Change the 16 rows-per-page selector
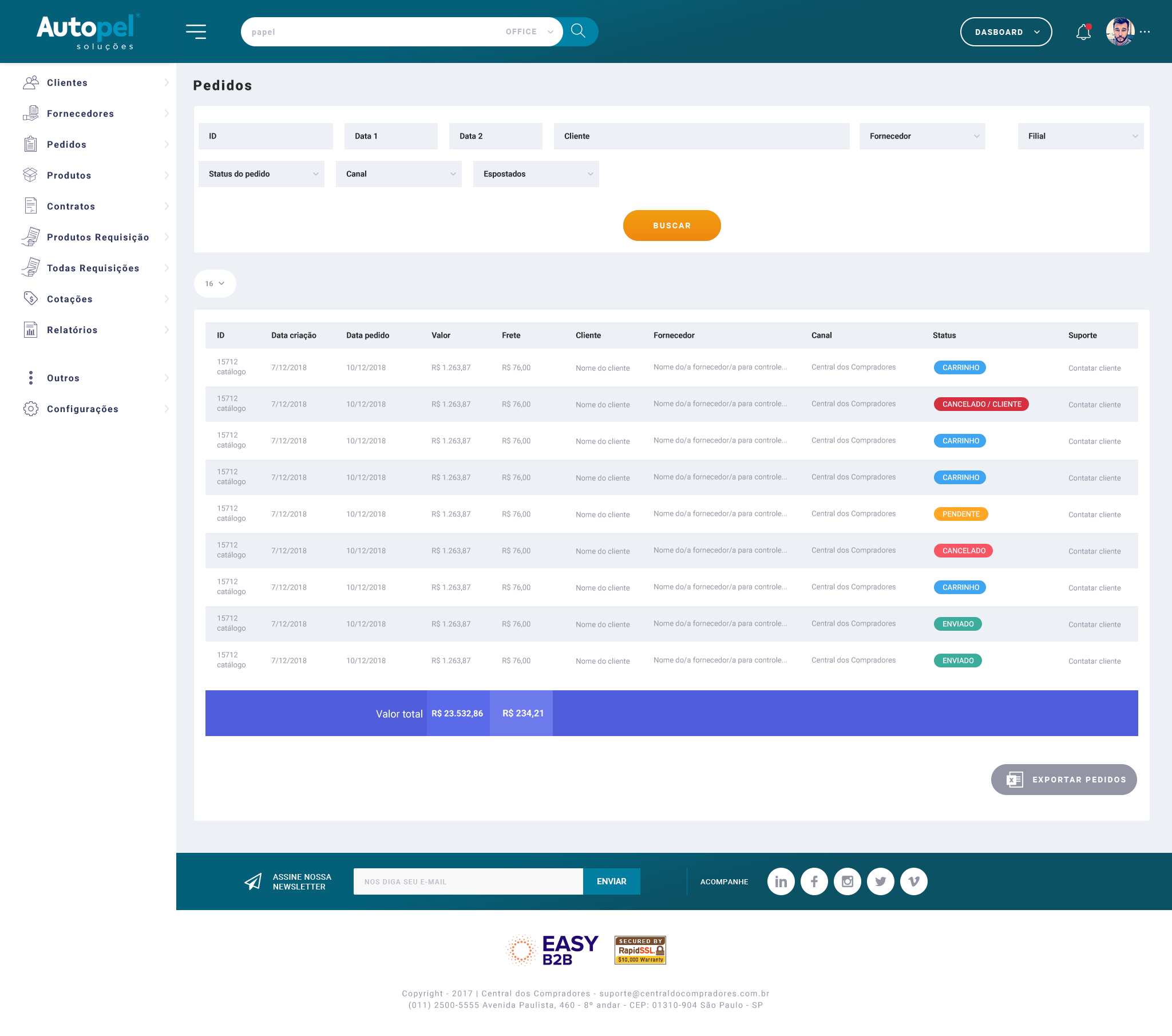 215,283
